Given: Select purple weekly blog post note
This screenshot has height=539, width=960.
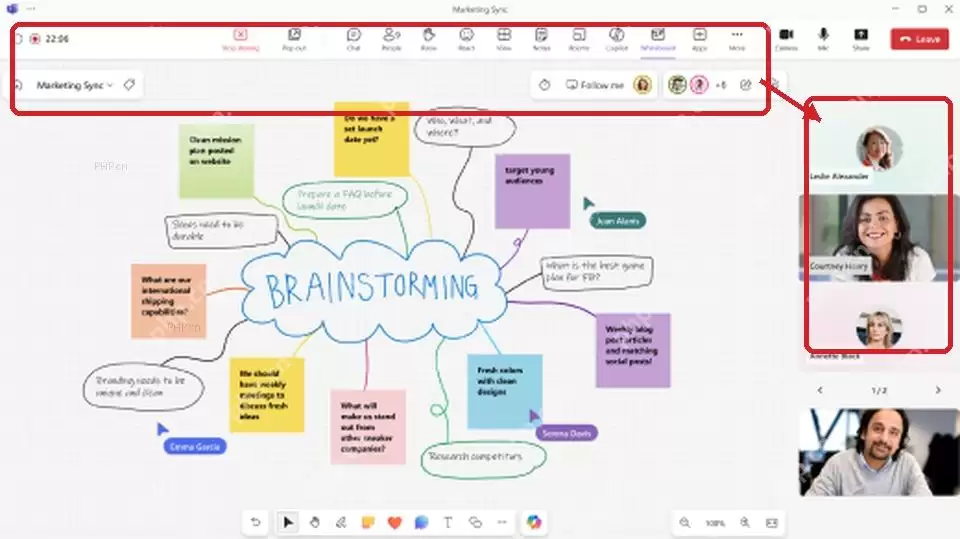Looking at the screenshot, I should [x=633, y=350].
